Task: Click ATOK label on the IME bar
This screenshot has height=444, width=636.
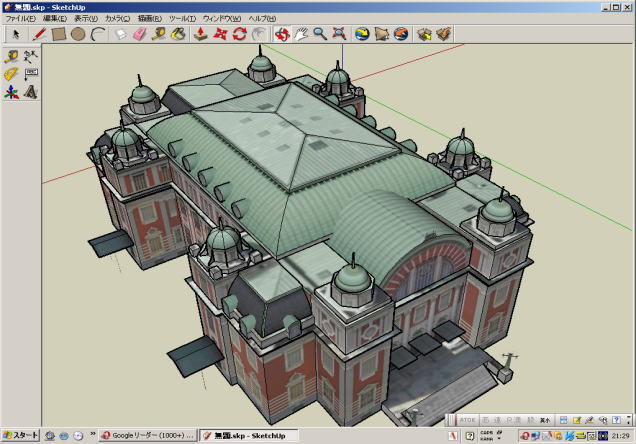Action: [467, 420]
